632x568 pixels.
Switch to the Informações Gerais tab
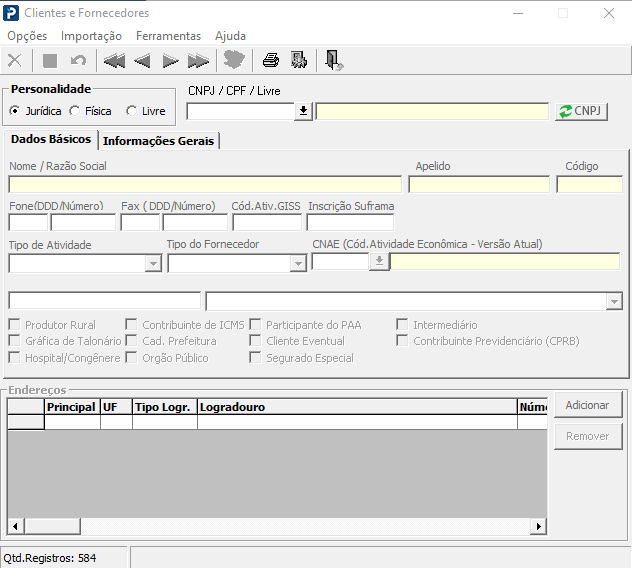(158, 141)
